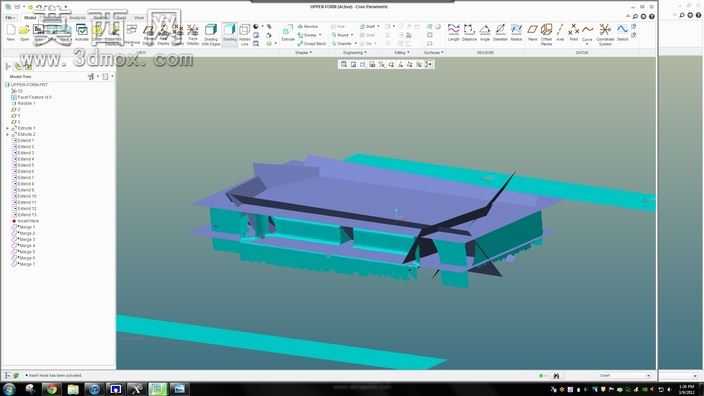Open File Explorer folder from taskbar
The width and height of the screenshot is (704, 396).
pyautogui.click(x=73, y=389)
